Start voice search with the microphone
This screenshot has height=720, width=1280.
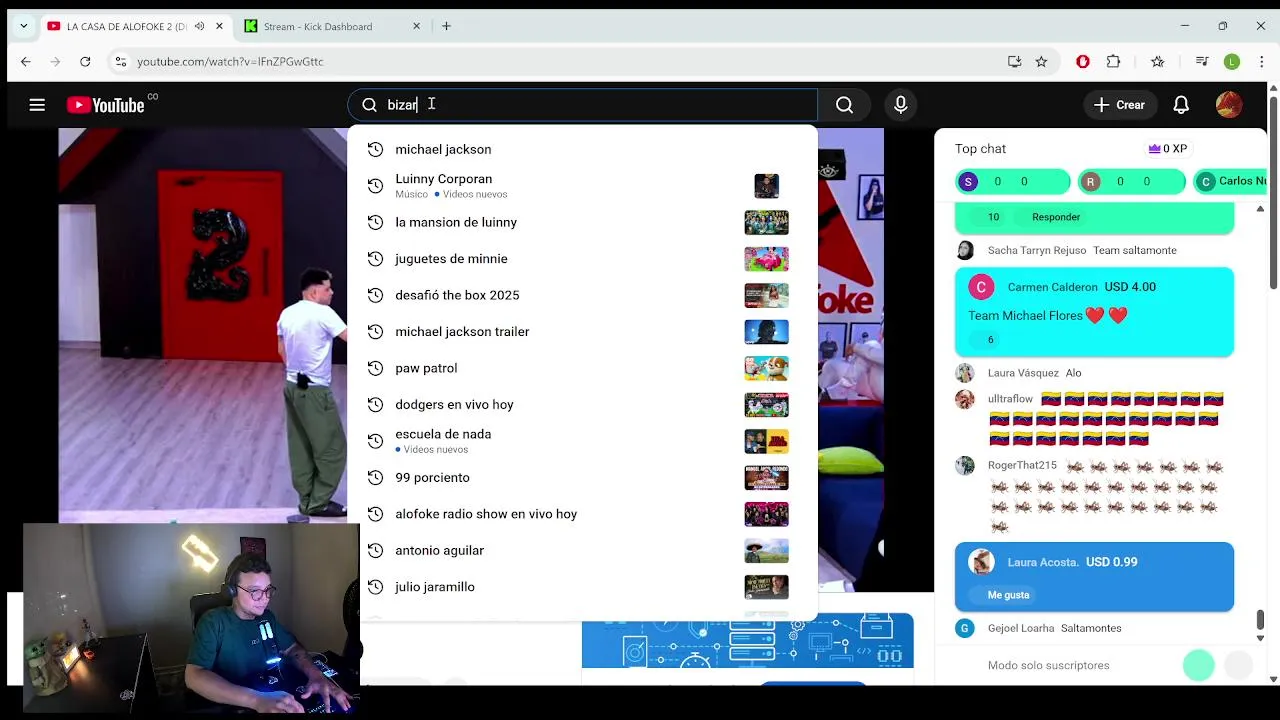pyautogui.click(x=901, y=105)
